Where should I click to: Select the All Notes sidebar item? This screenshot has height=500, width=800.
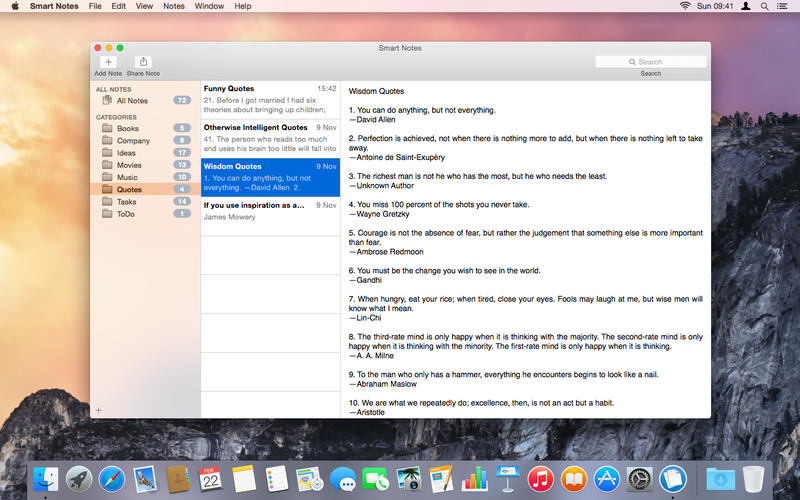click(131, 101)
